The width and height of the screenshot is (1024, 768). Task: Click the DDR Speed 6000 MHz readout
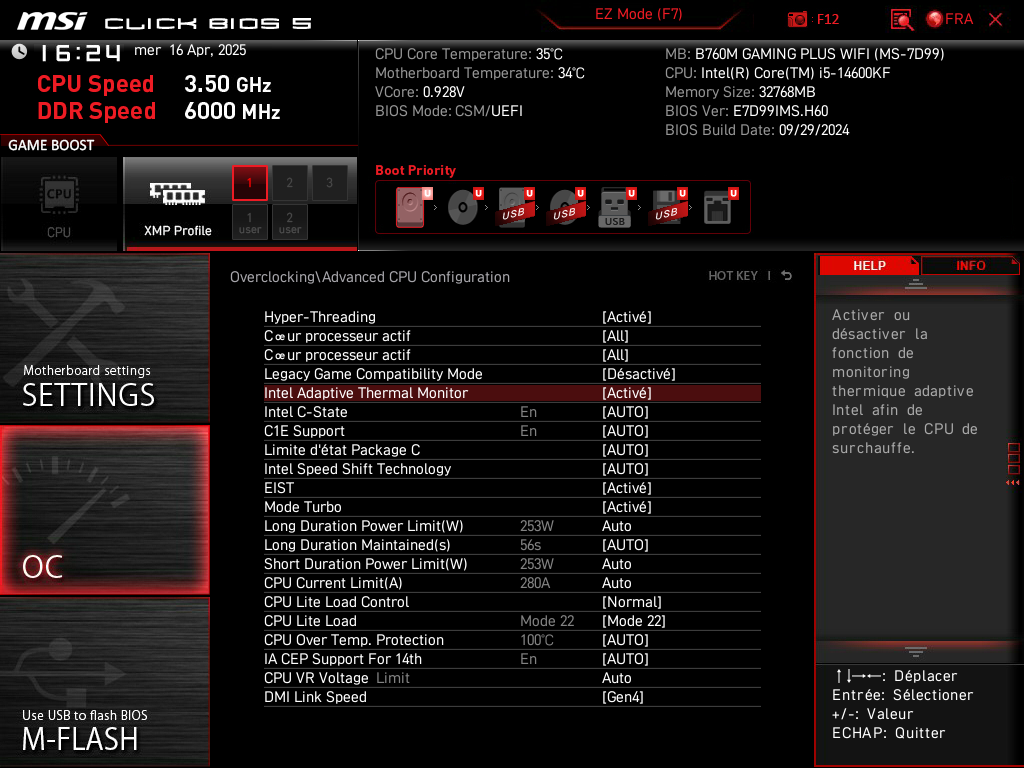(159, 111)
